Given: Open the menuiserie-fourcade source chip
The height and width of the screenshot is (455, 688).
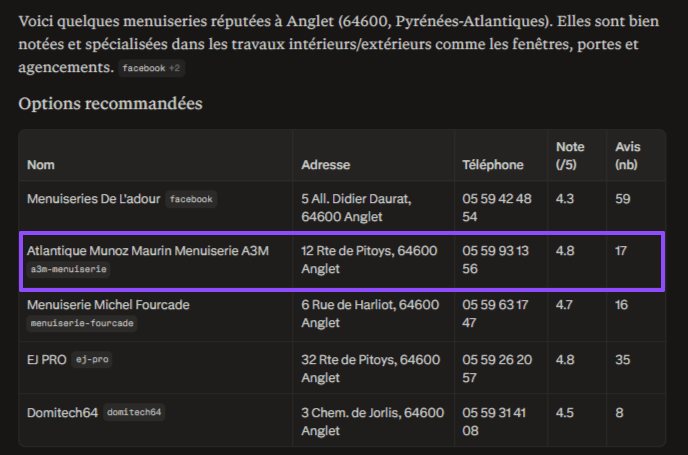Looking at the screenshot, I should 82,323.
